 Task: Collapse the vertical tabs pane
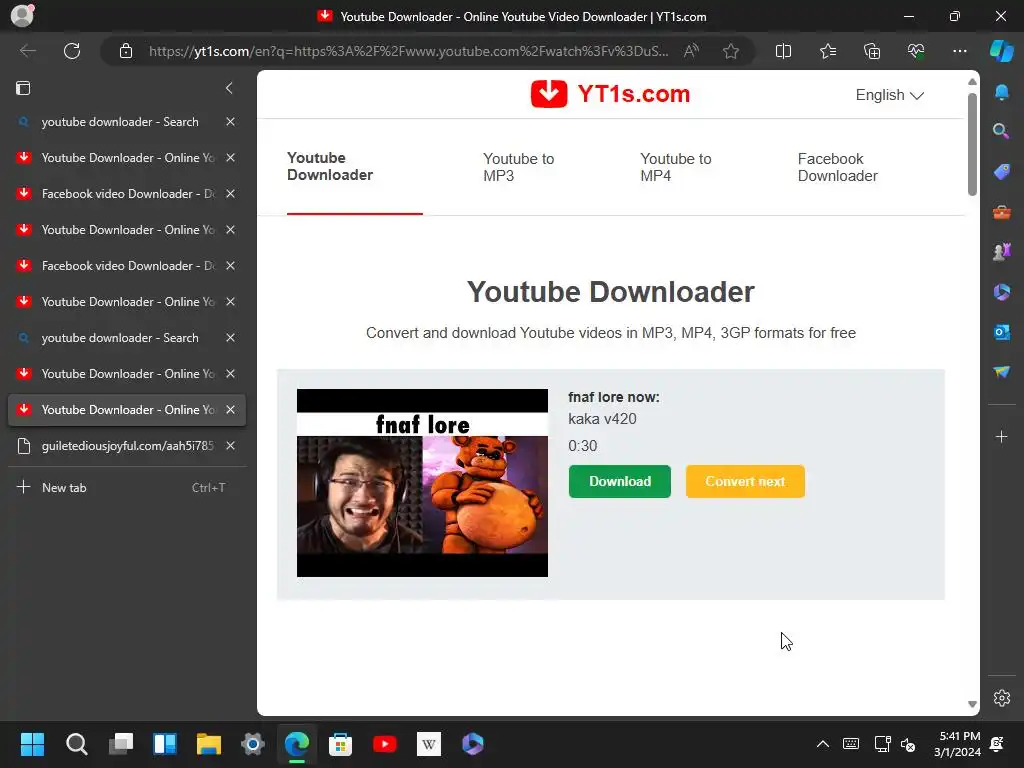[x=229, y=88]
